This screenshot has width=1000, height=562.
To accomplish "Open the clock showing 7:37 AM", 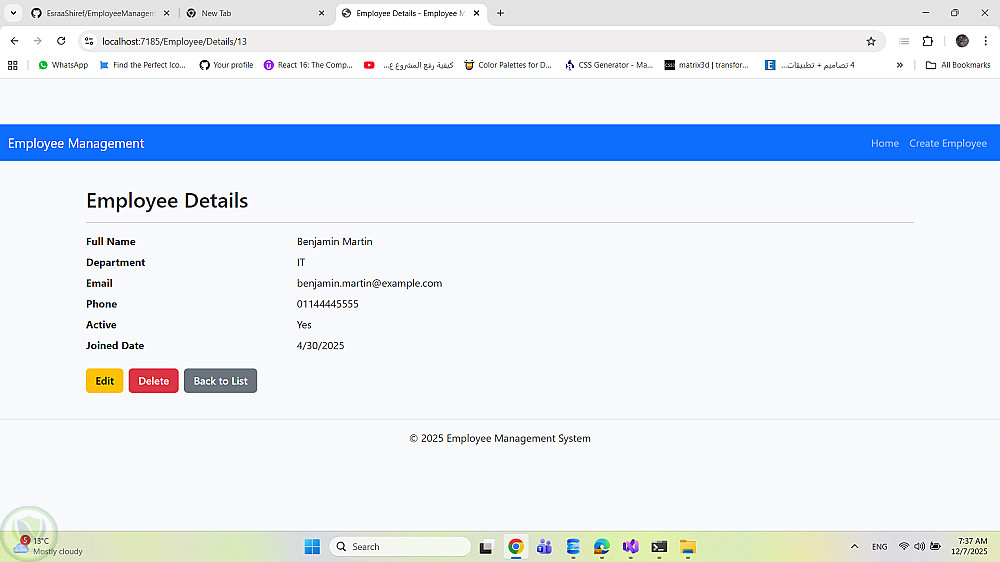I will pyautogui.click(x=969, y=546).
